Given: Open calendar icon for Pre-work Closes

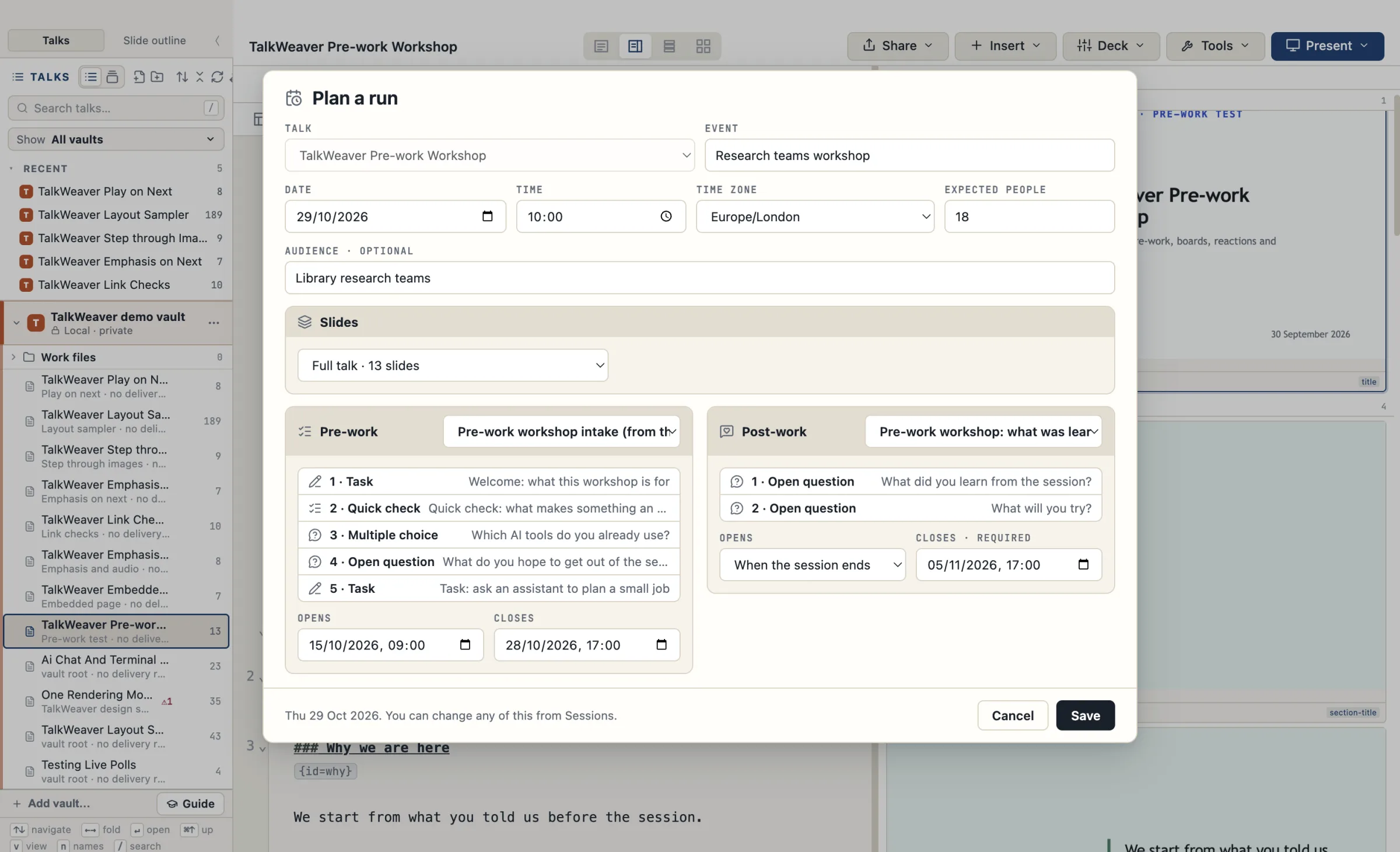Looking at the screenshot, I should [661, 645].
